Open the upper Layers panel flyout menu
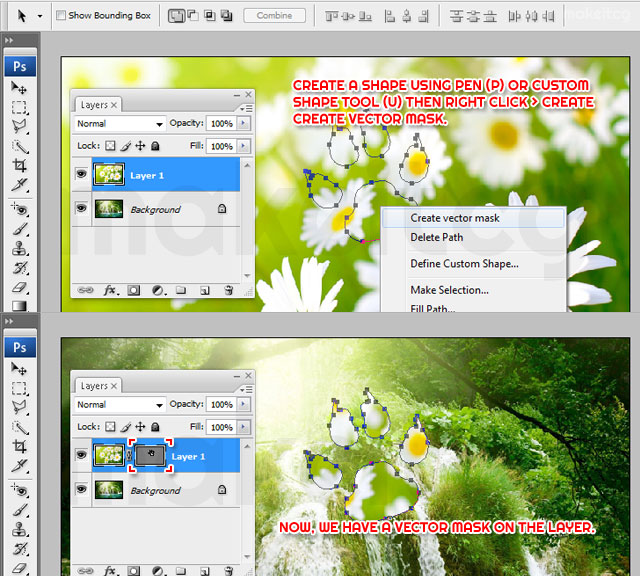The height and width of the screenshot is (576, 640). pos(246,109)
